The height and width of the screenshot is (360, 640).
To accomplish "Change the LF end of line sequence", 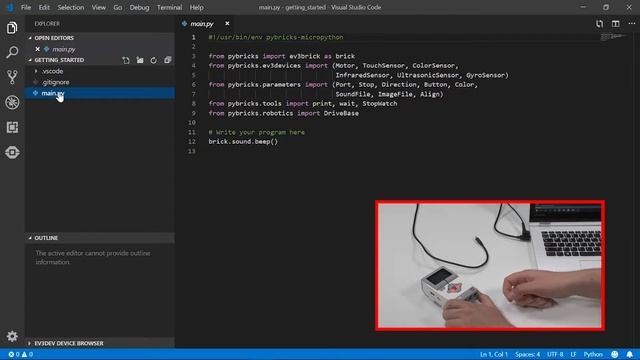I will 573,354.
